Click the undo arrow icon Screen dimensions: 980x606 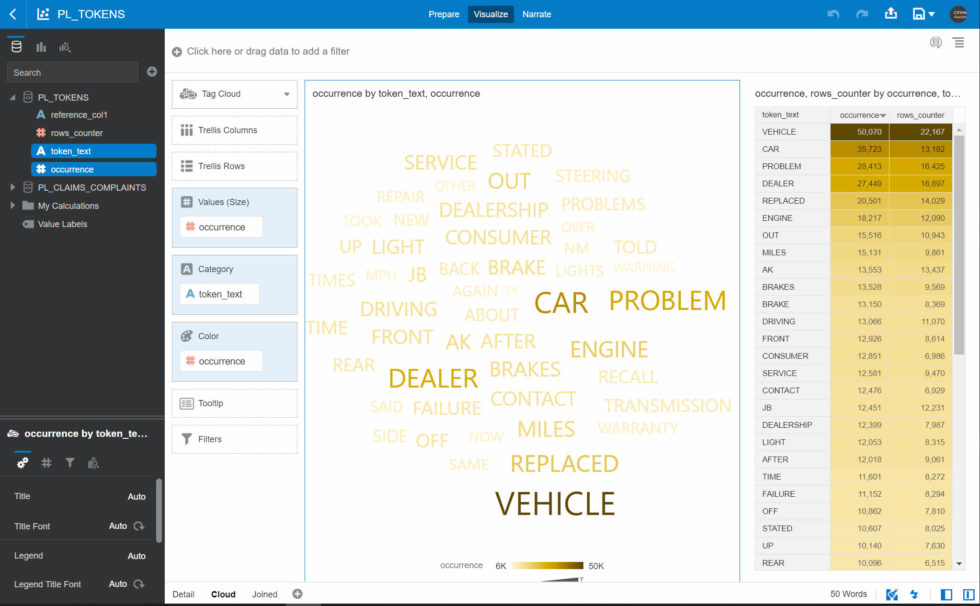[833, 14]
